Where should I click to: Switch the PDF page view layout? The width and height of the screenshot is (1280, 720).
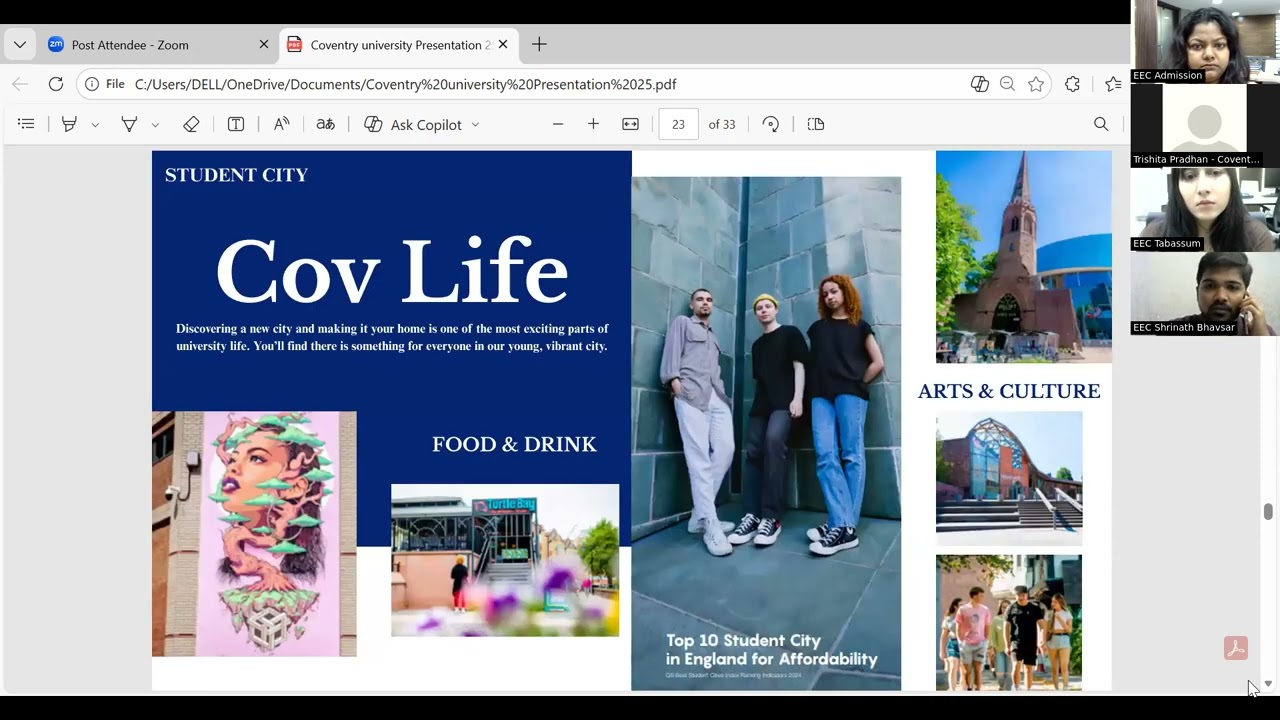[816, 124]
